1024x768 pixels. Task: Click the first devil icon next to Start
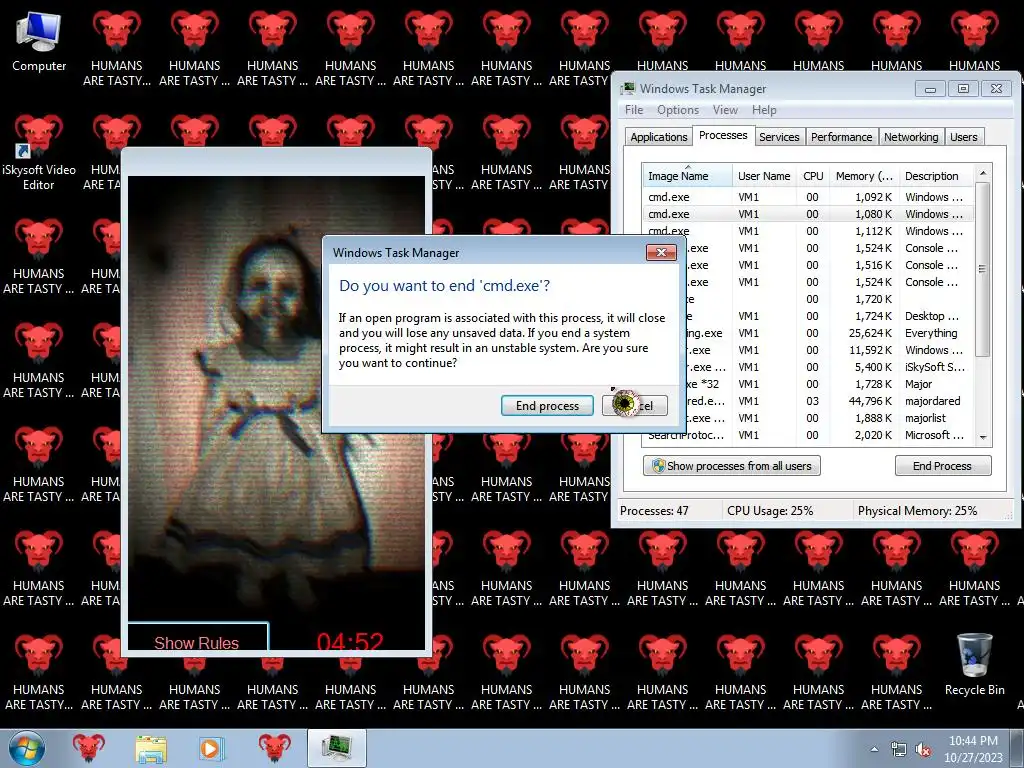(x=89, y=748)
